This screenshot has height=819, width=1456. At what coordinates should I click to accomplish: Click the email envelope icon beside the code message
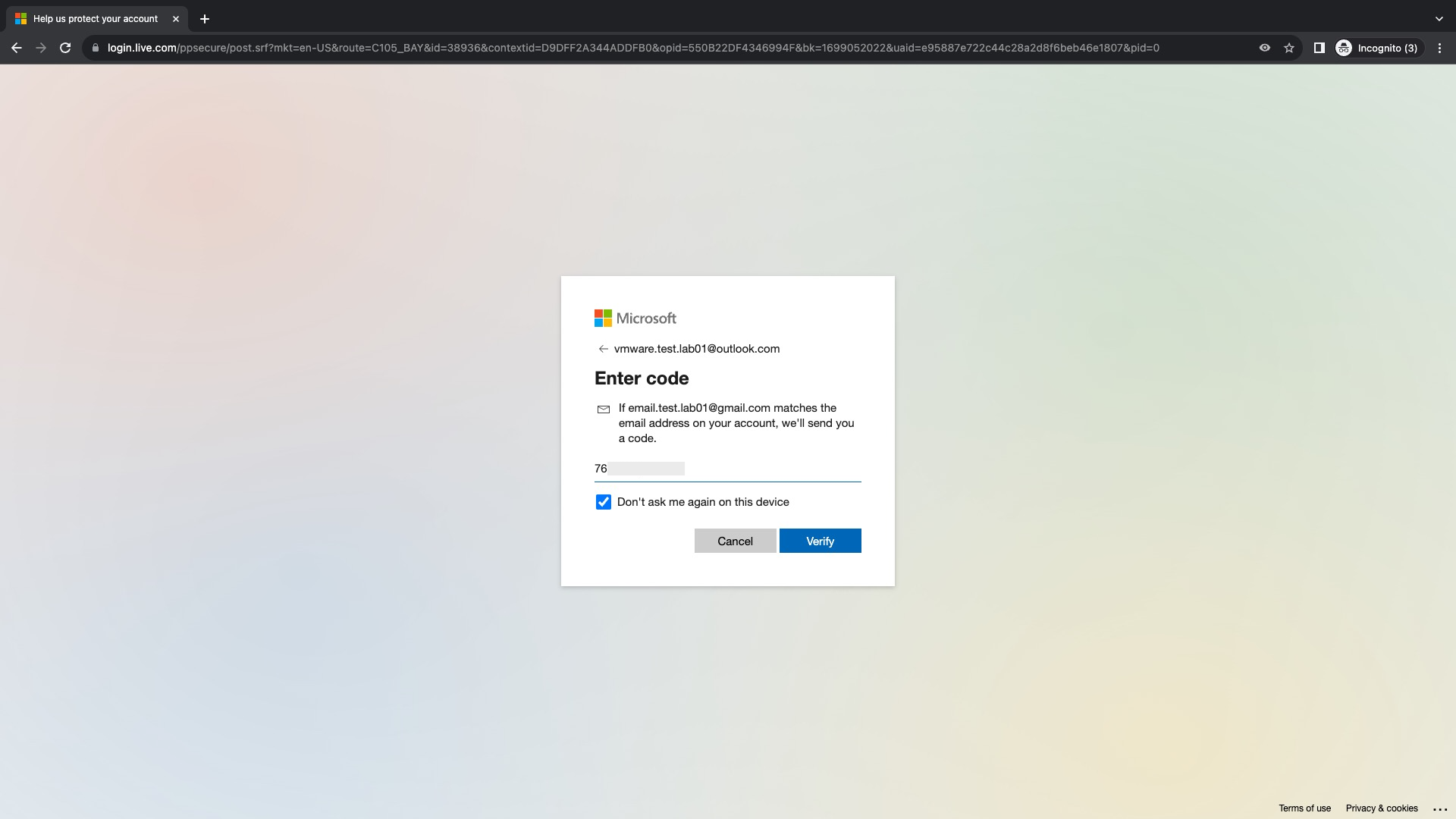pos(604,409)
